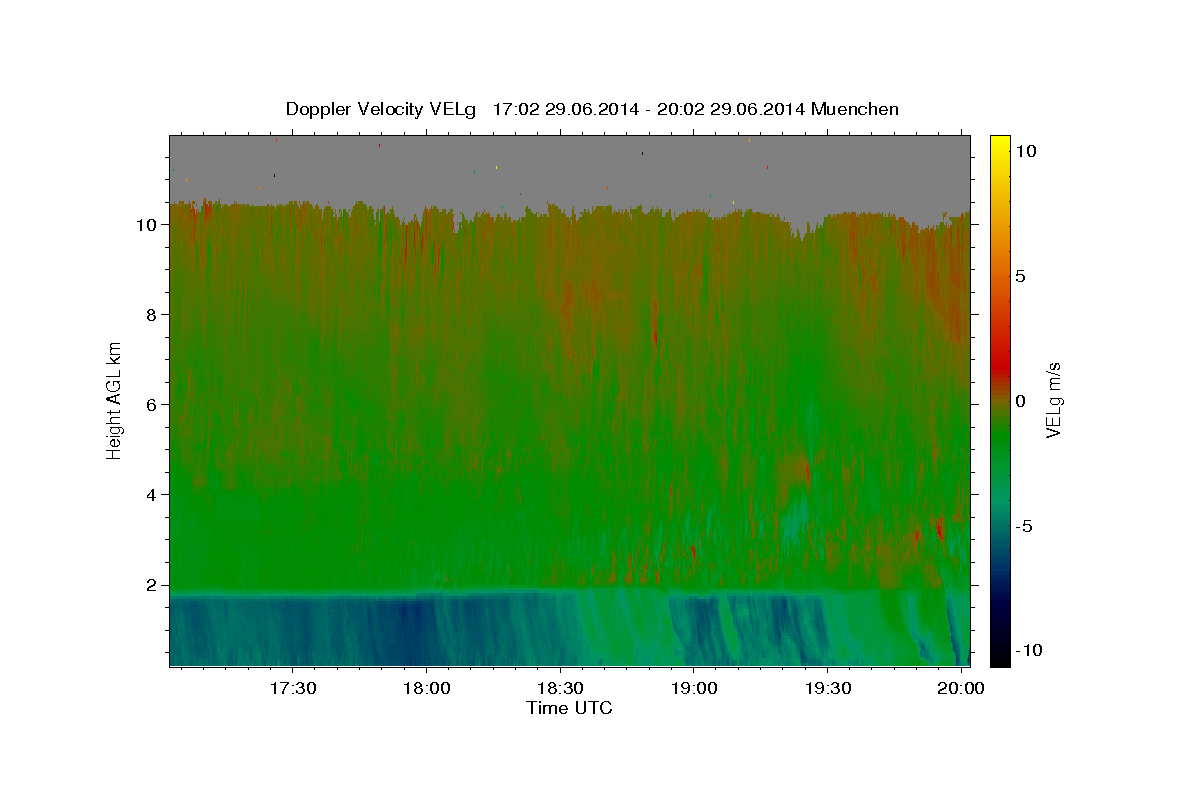Click the 'Time UTC' axis label
Viewport: 1200px width, 800px height.
569,708
